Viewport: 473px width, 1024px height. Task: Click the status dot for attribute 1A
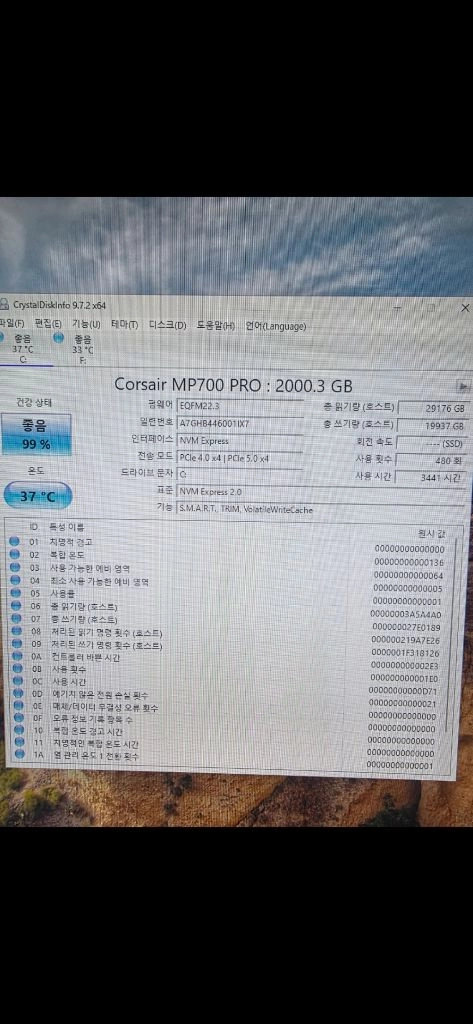(15, 756)
